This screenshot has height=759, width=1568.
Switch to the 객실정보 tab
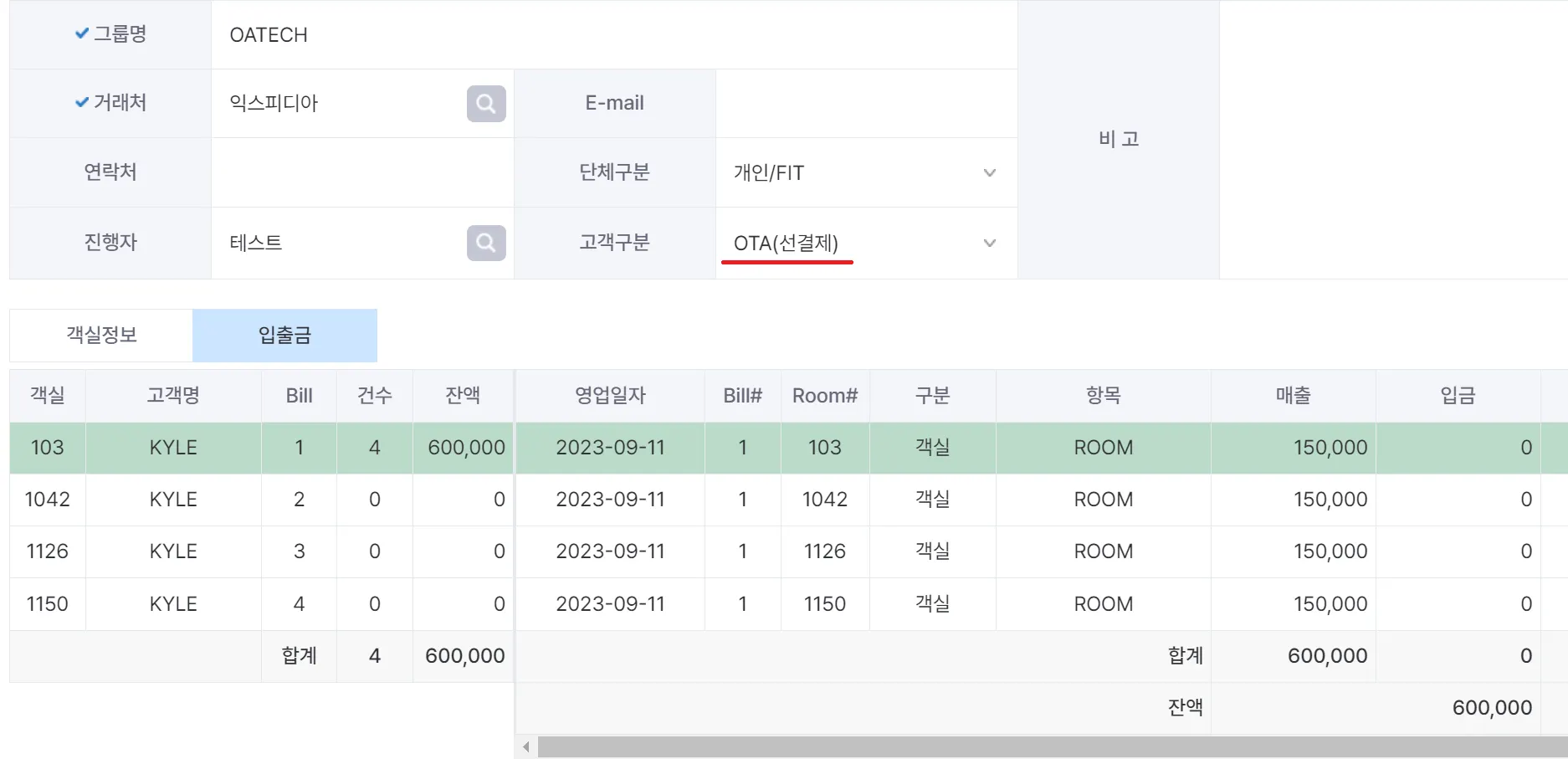click(x=101, y=336)
